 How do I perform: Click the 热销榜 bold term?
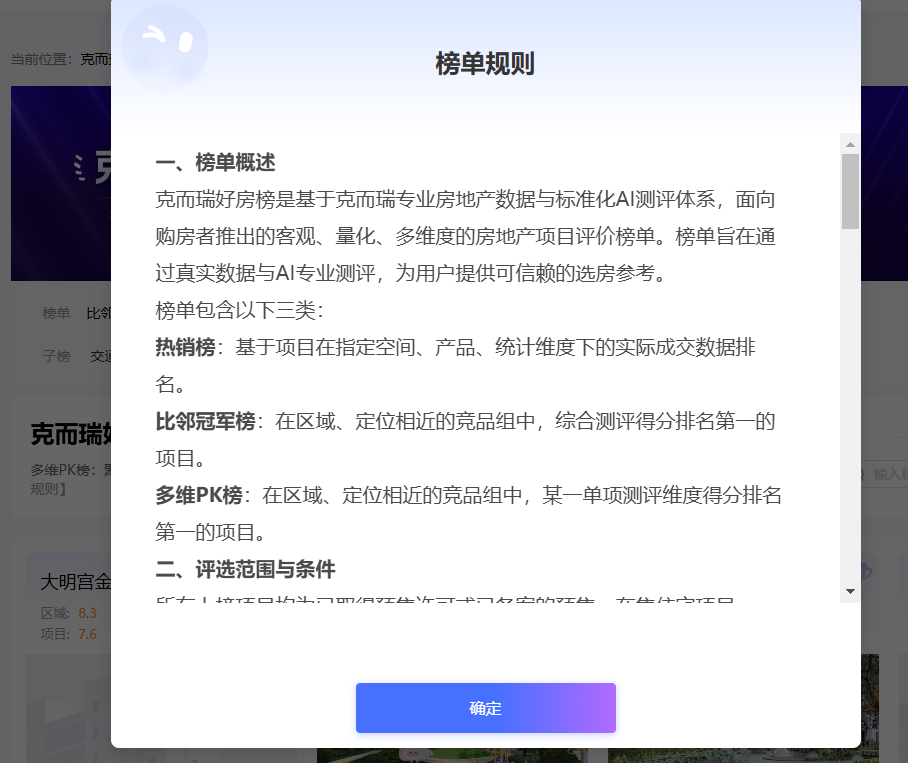[x=185, y=347]
